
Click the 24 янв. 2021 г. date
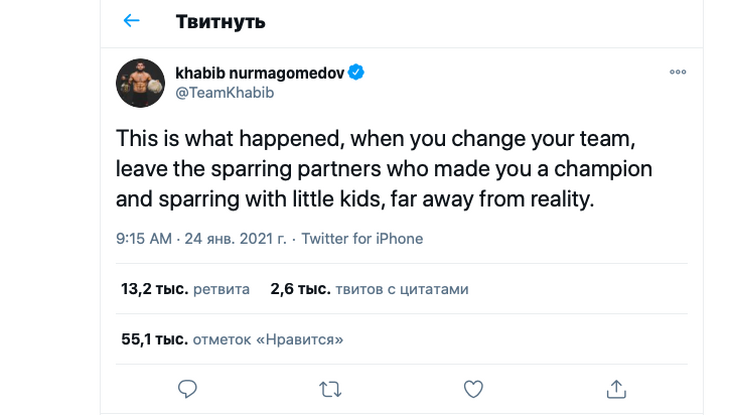pos(233,239)
